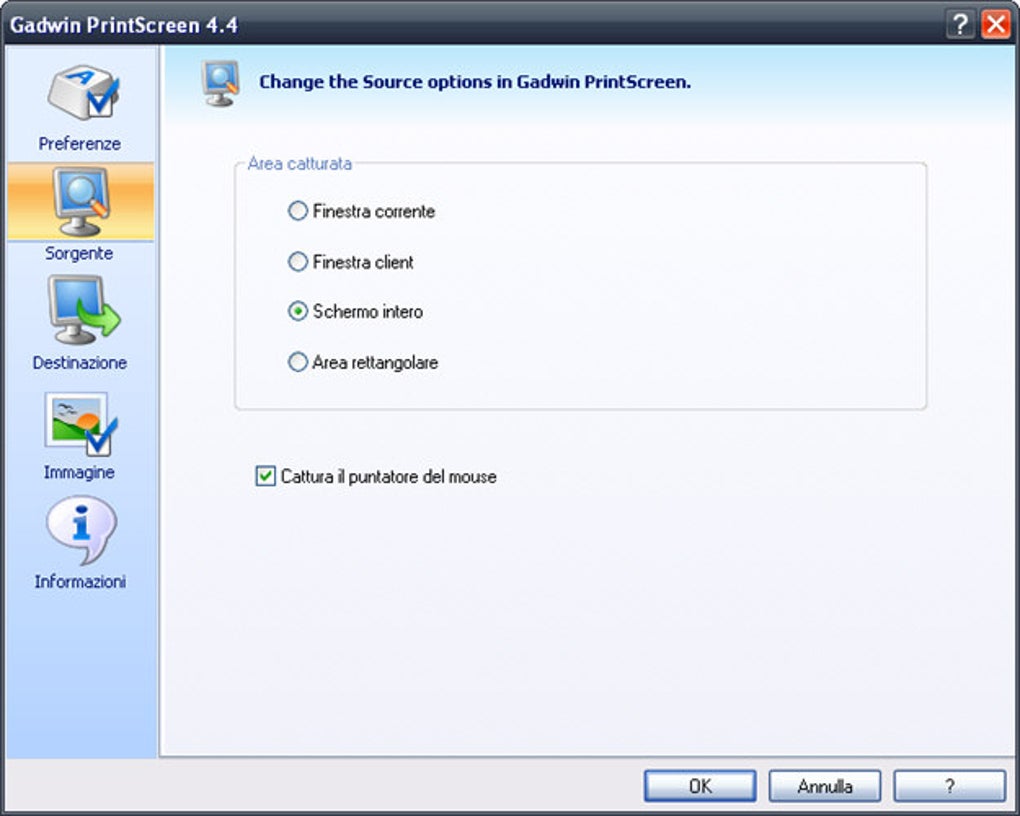Click the bottom '?' help button
The image size is (1020, 816).
point(950,786)
